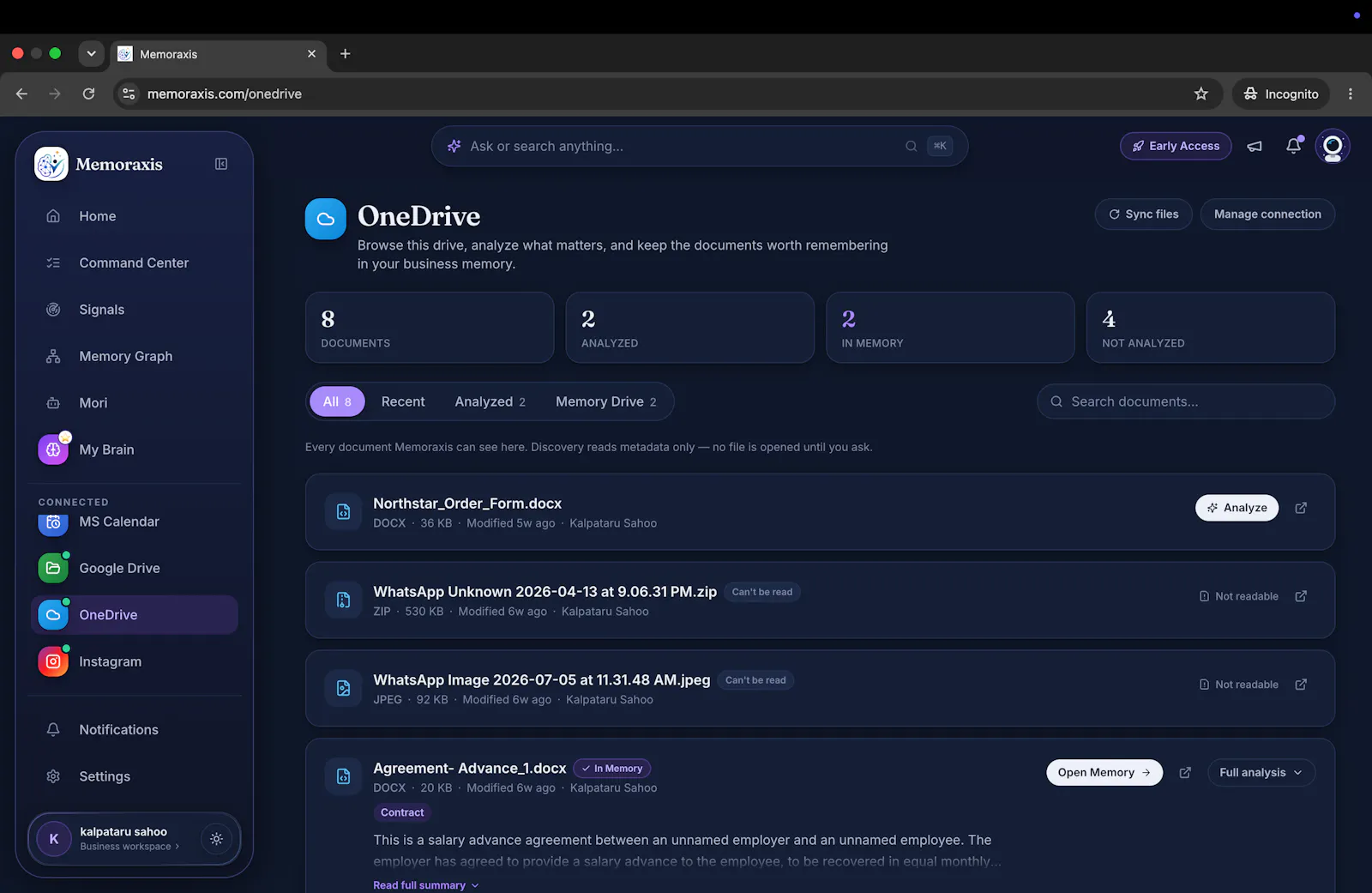Click the WhatsApp zip file icon
The height and width of the screenshot is (893, 1372).
tap(343, 600)
